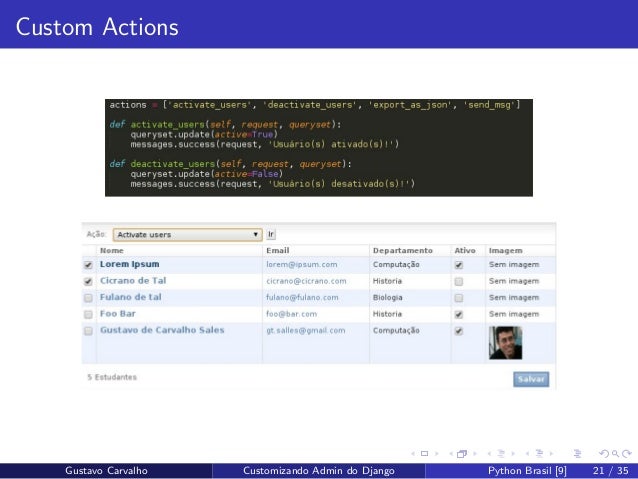The image size is (638, 479).
Task: Click the next subsection arrow
Action: [513, 453]
